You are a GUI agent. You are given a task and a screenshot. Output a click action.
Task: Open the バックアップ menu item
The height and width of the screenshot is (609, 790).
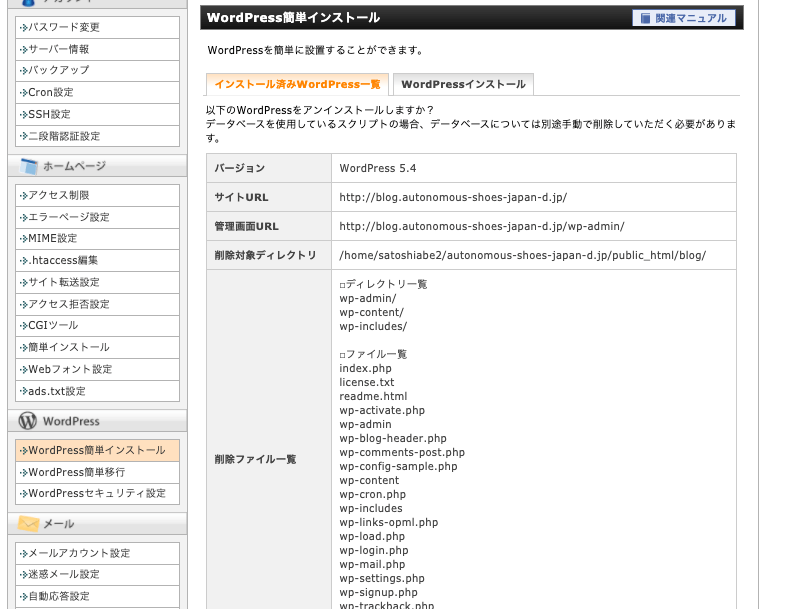click(58, 70)
